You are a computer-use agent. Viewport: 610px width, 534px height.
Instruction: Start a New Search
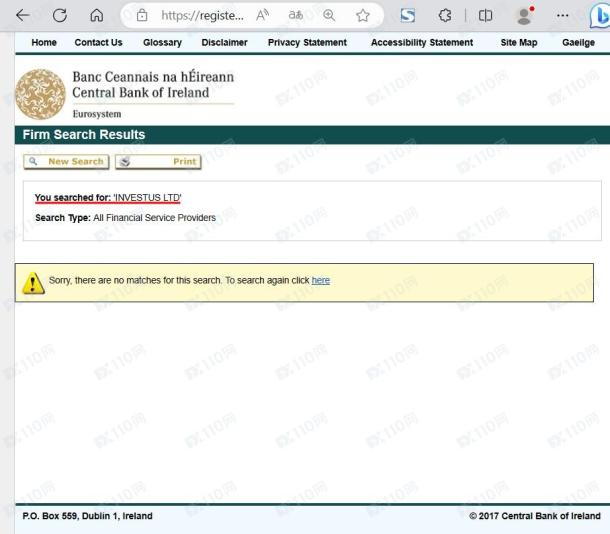pos(66,161)
